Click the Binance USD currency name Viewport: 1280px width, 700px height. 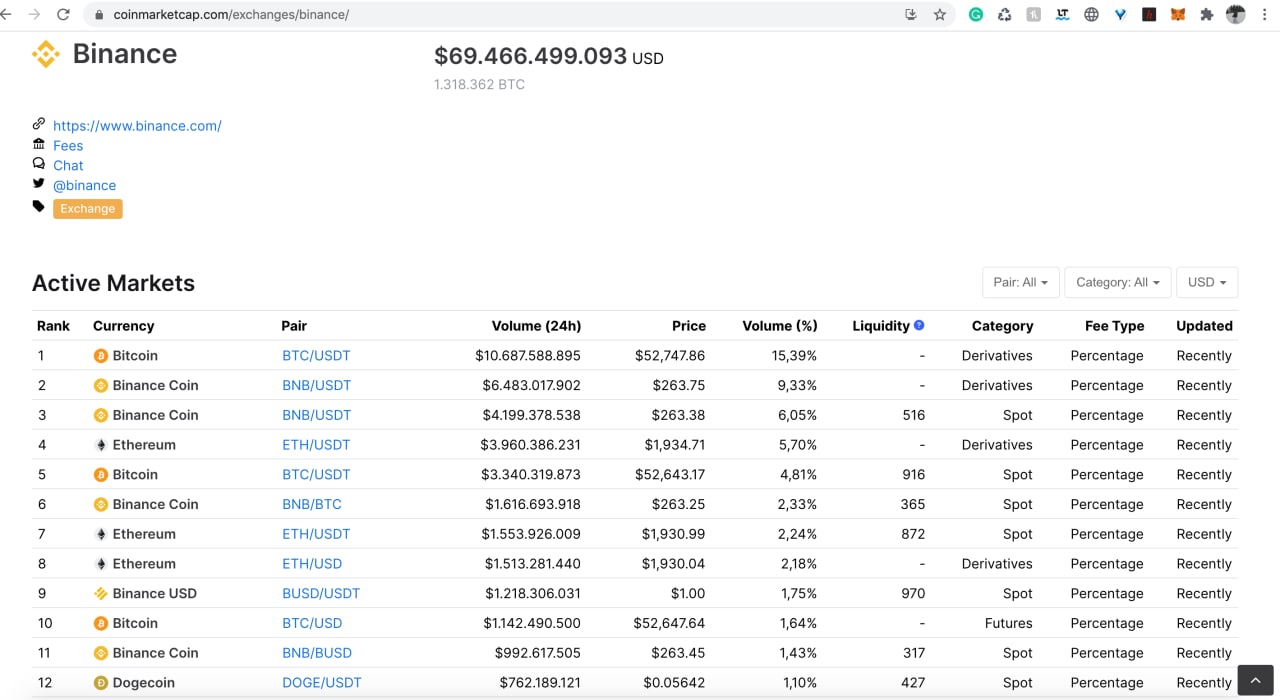click(x=155, y=594)
